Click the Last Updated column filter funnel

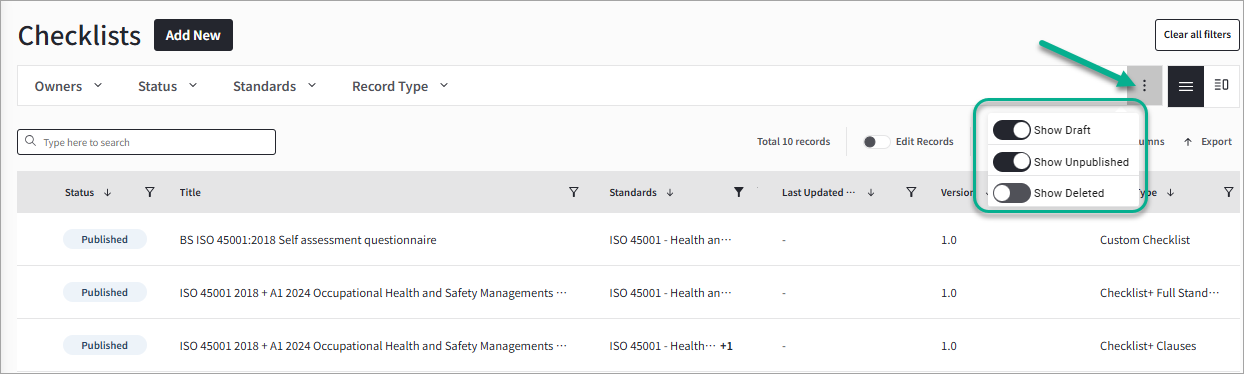point(911,192)
